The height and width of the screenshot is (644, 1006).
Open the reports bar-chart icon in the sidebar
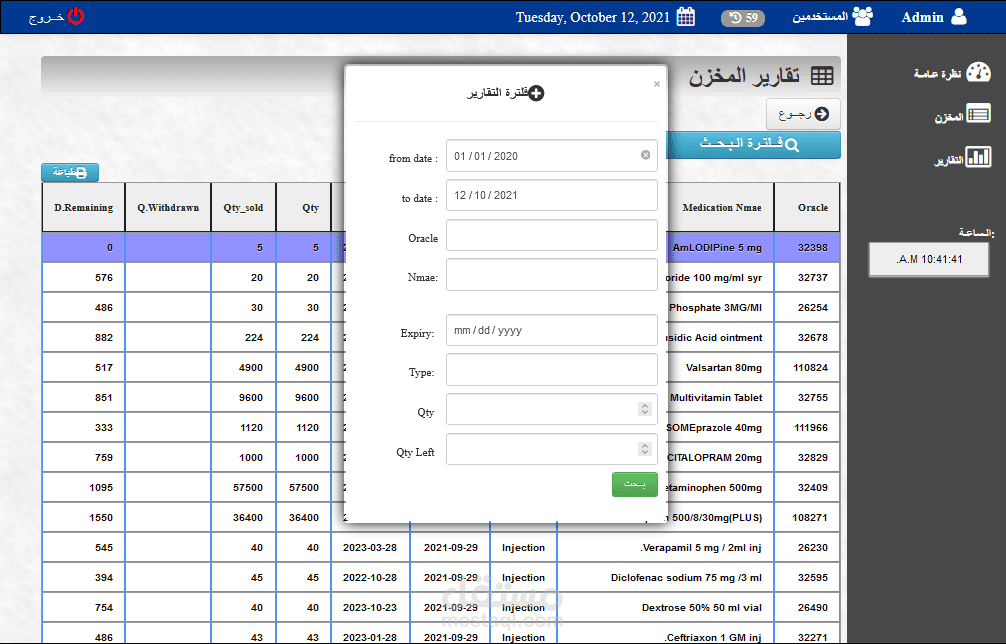pos(979,157)
